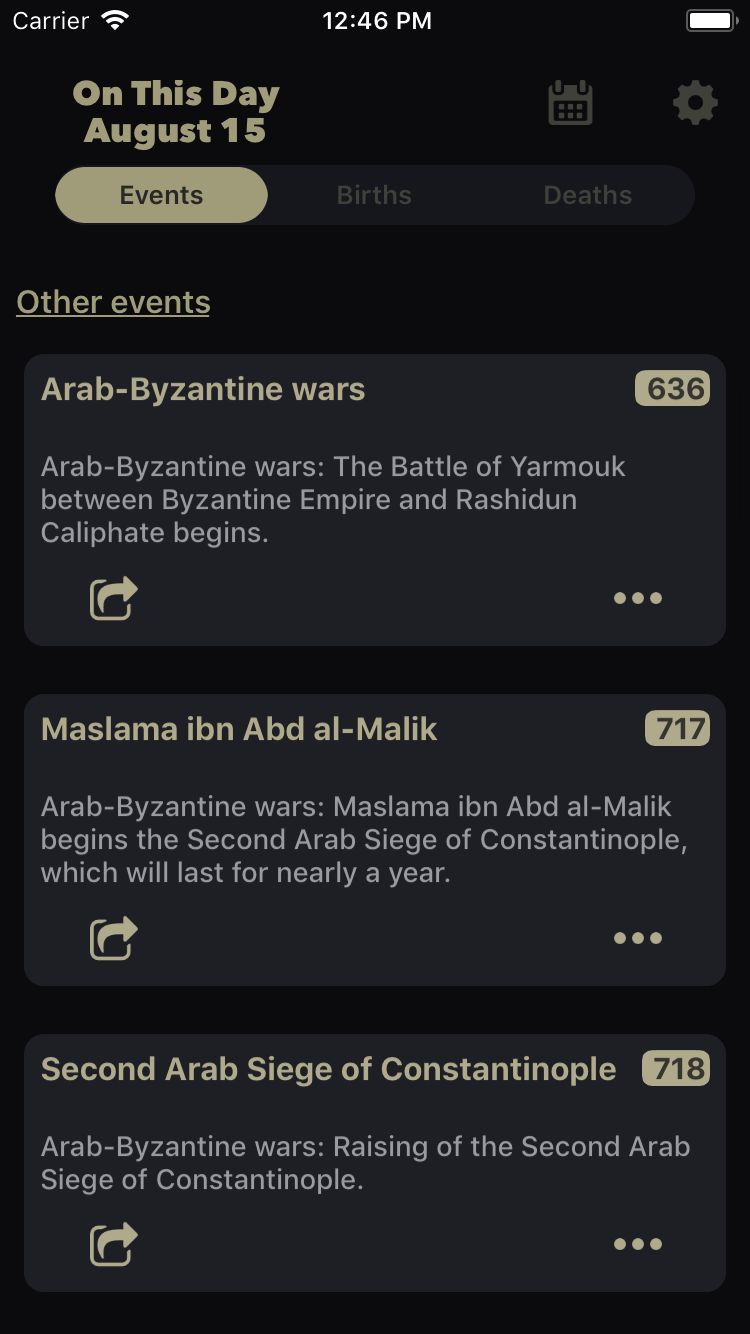This screenshot has height=1334, width=750.
Task: Tap the 718 year badge
Action: pyautogui.click(x=676, y=1068)
